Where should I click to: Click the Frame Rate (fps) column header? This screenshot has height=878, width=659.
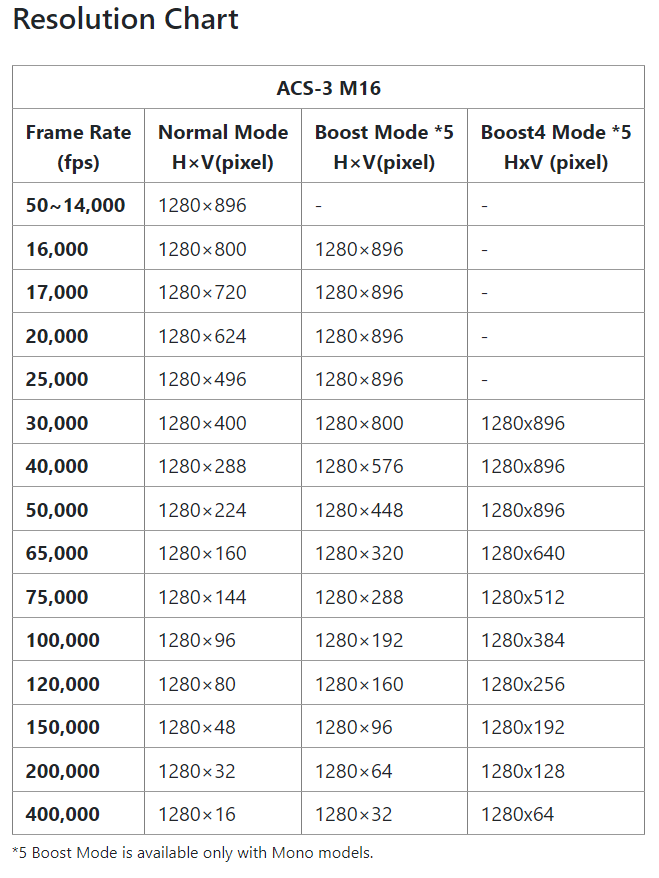tap(78, 146)
